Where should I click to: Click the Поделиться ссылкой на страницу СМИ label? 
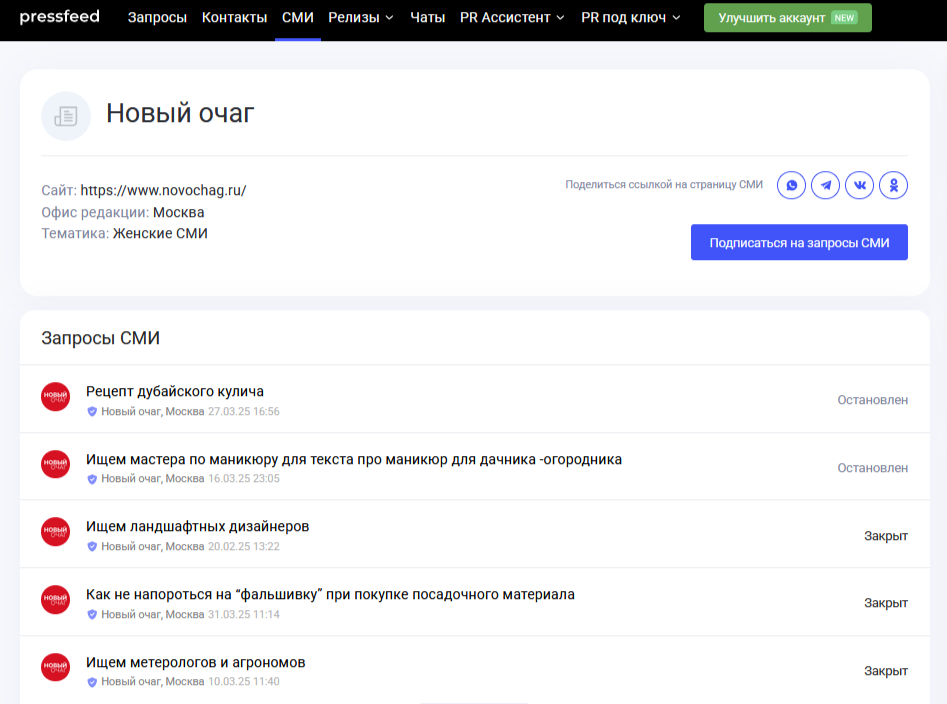(x=664, y=185)
